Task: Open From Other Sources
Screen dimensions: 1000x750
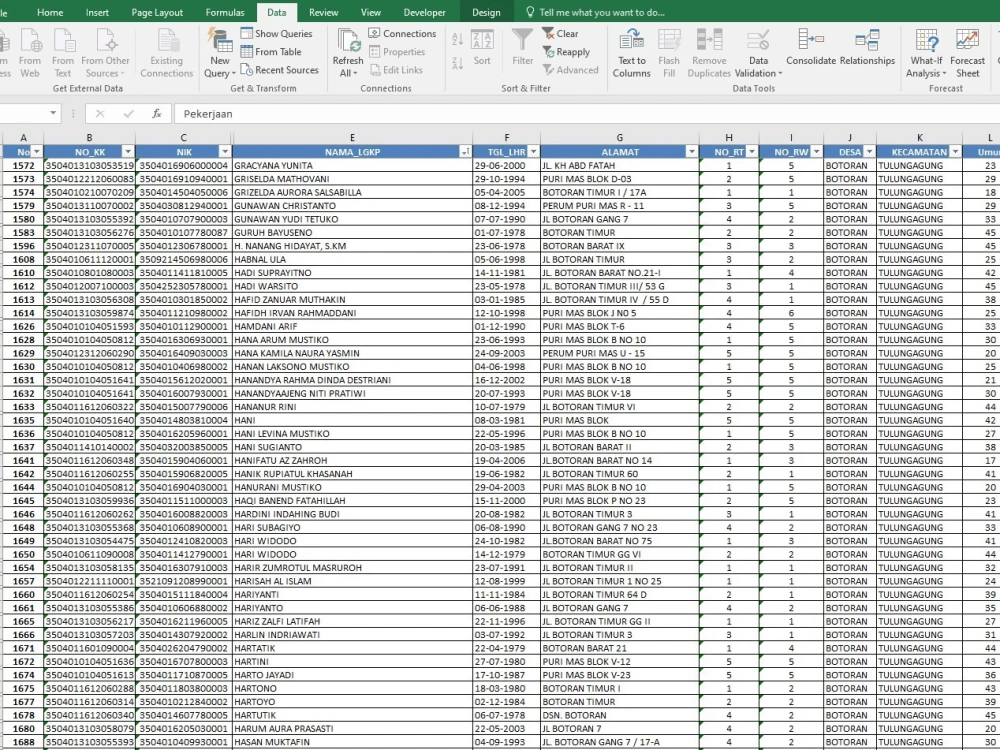Action: [105, 54]
